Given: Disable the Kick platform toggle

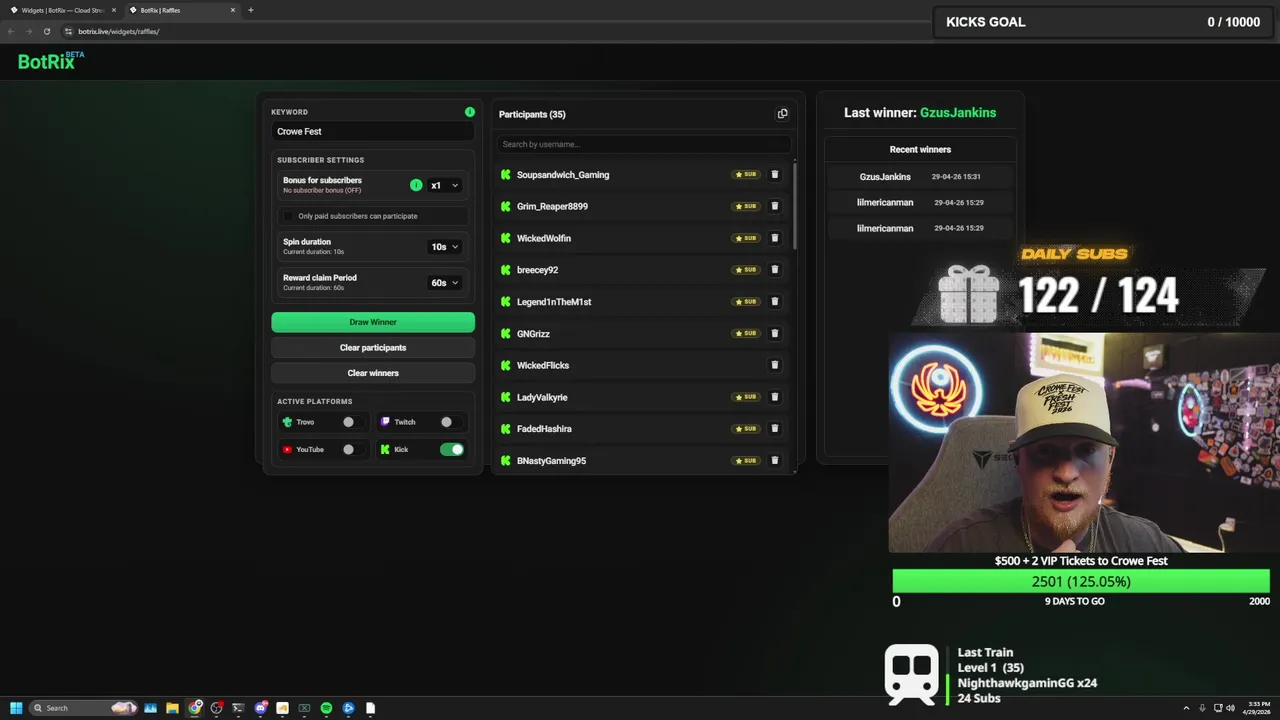Looking at the screenshot, I should click(452, 449).
